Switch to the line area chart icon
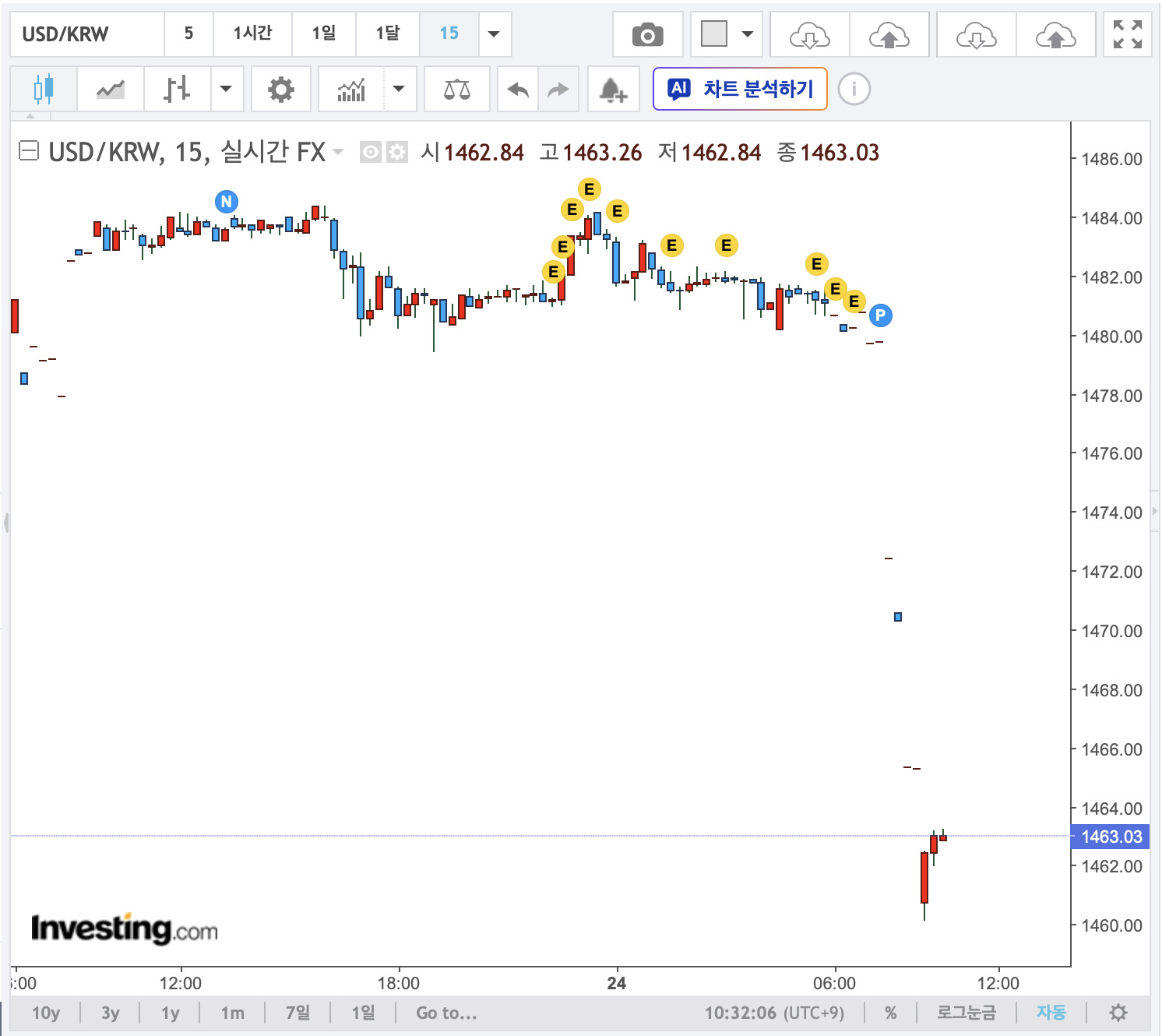Screen dimensions: 1162x1036 click(111, 89)
